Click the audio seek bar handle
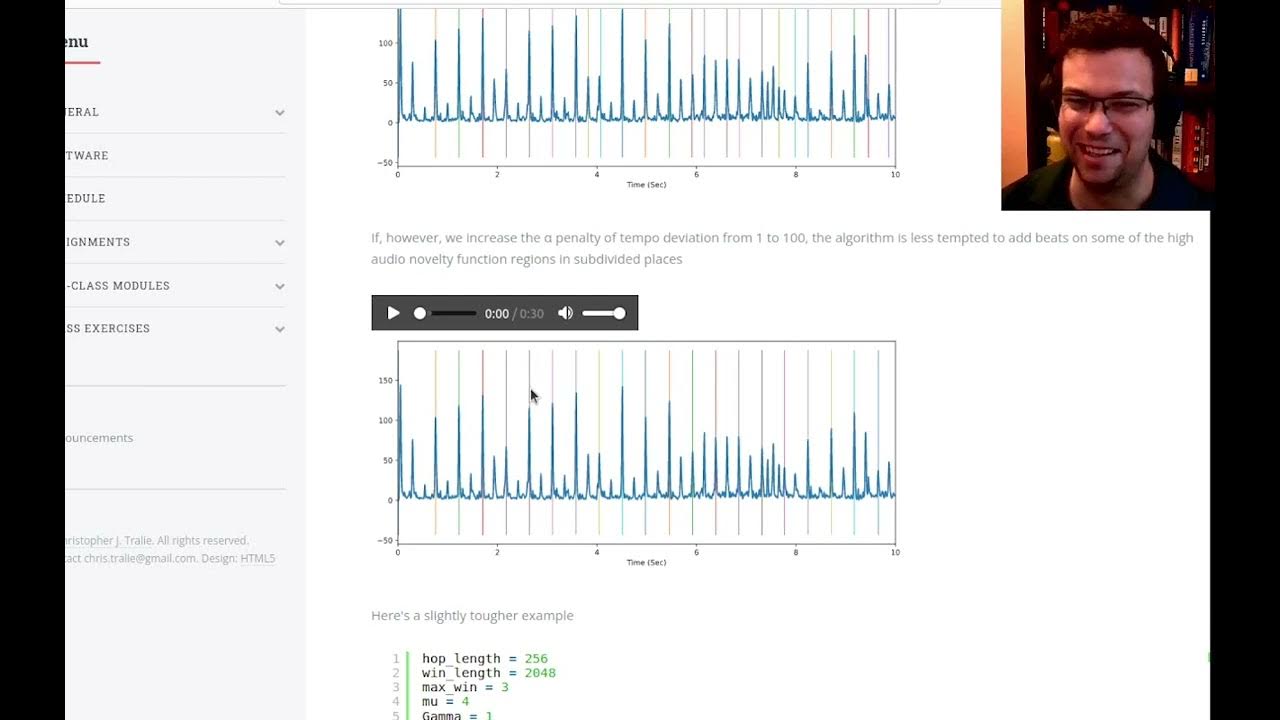The image size is (1280, 720). click(420, 313)
